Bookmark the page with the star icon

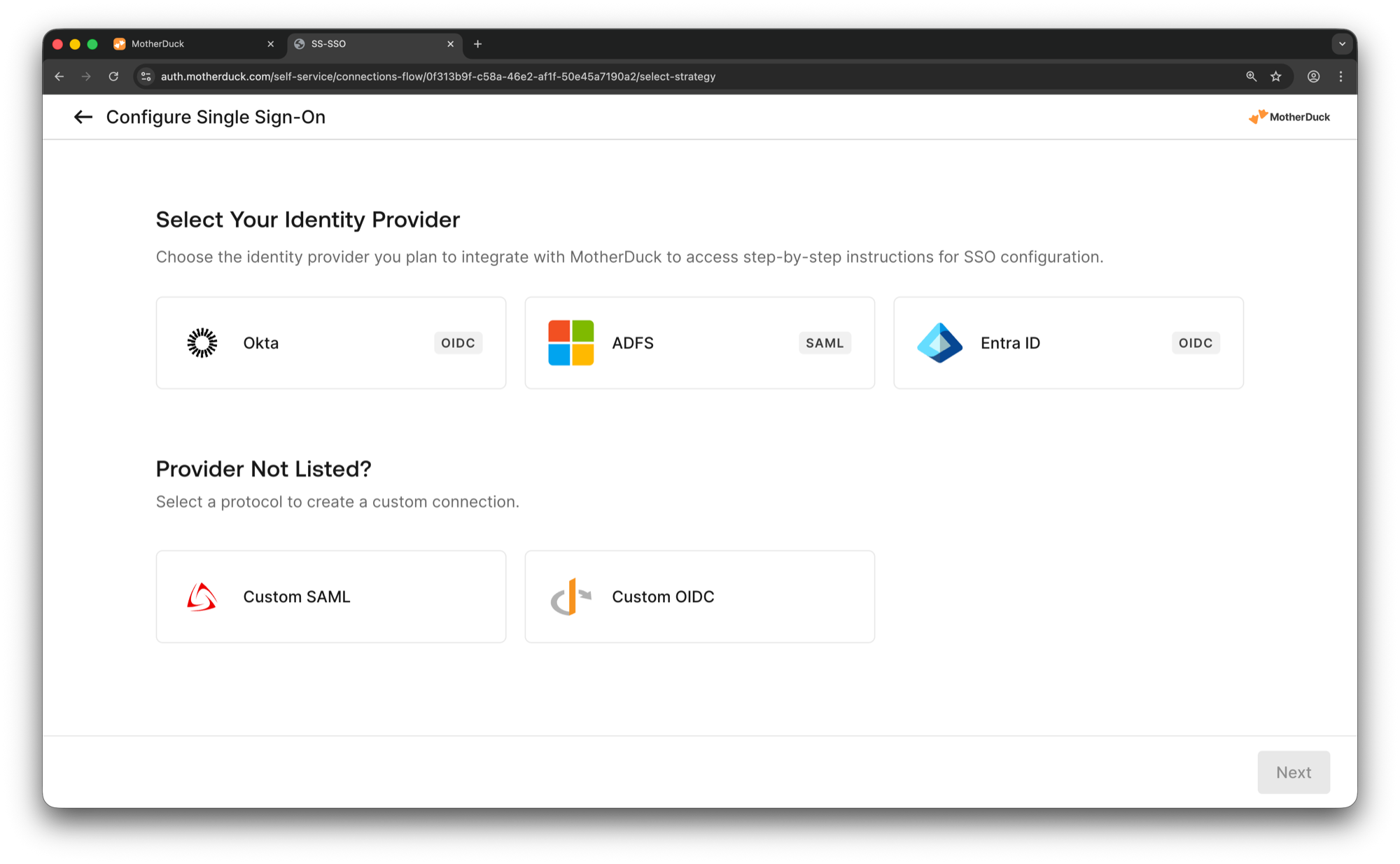point(1275,76)
